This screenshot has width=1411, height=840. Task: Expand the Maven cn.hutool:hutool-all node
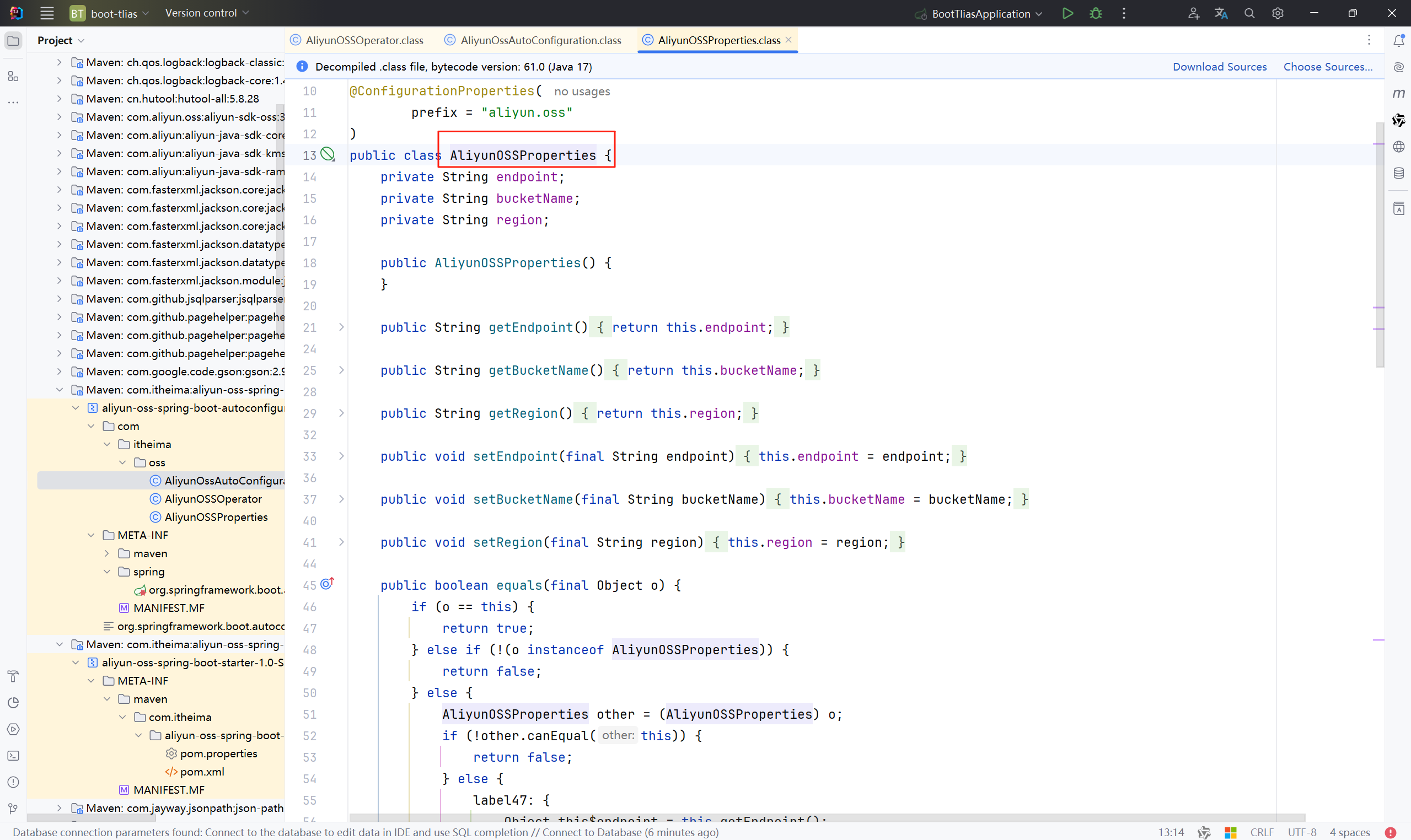click(x=59, y=99)
